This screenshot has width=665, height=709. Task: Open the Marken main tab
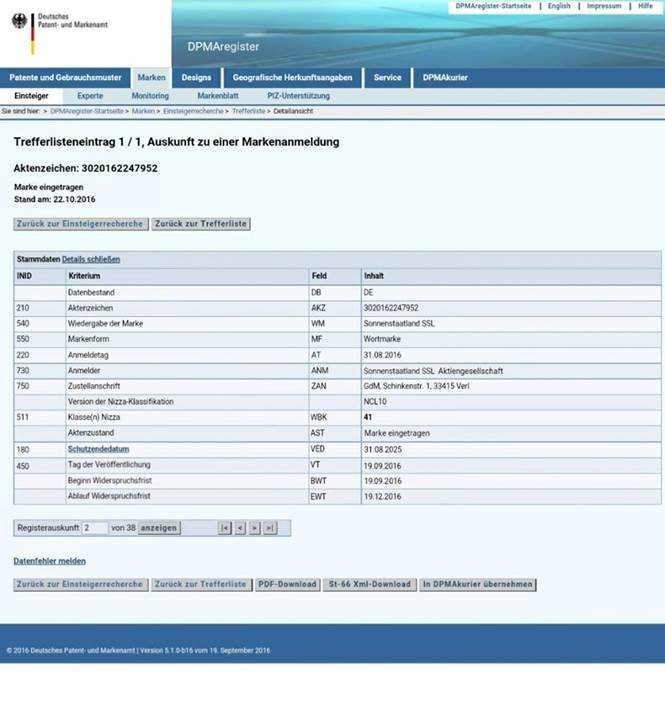(151, 77)
